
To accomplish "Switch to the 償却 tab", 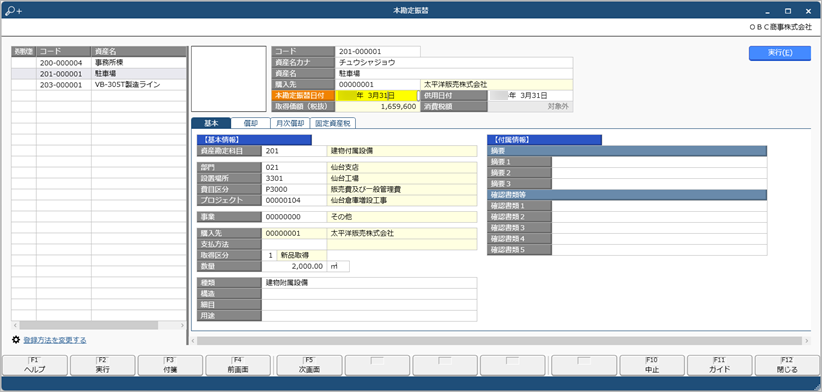I will tap(251, 123).
